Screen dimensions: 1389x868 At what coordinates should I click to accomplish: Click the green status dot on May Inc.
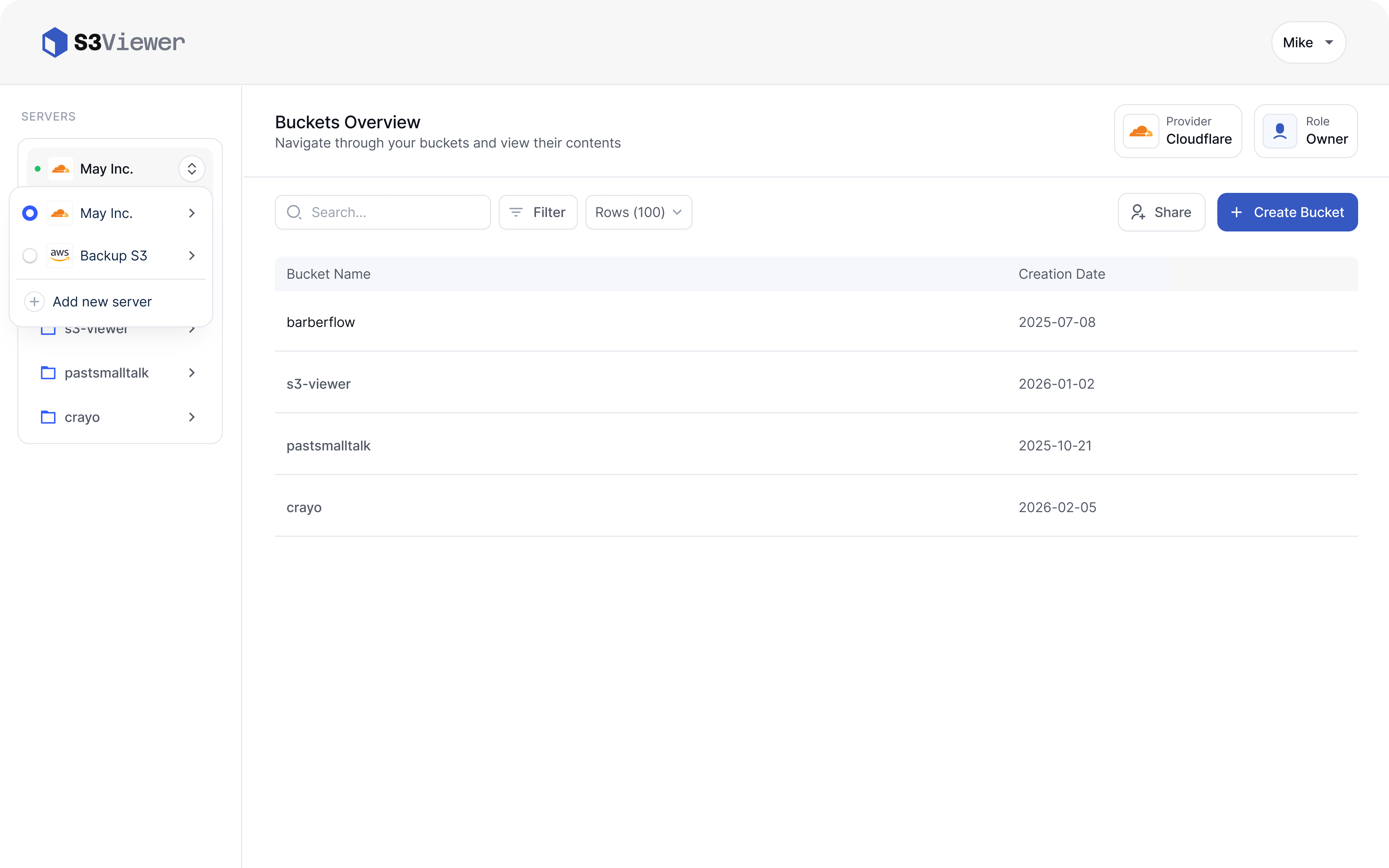[x=38, y=168]
